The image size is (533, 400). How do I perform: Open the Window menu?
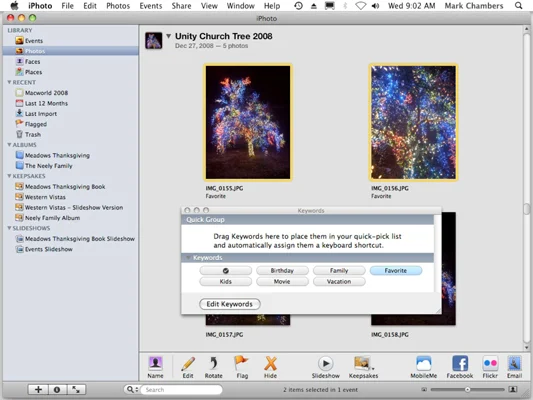point(240,6)
